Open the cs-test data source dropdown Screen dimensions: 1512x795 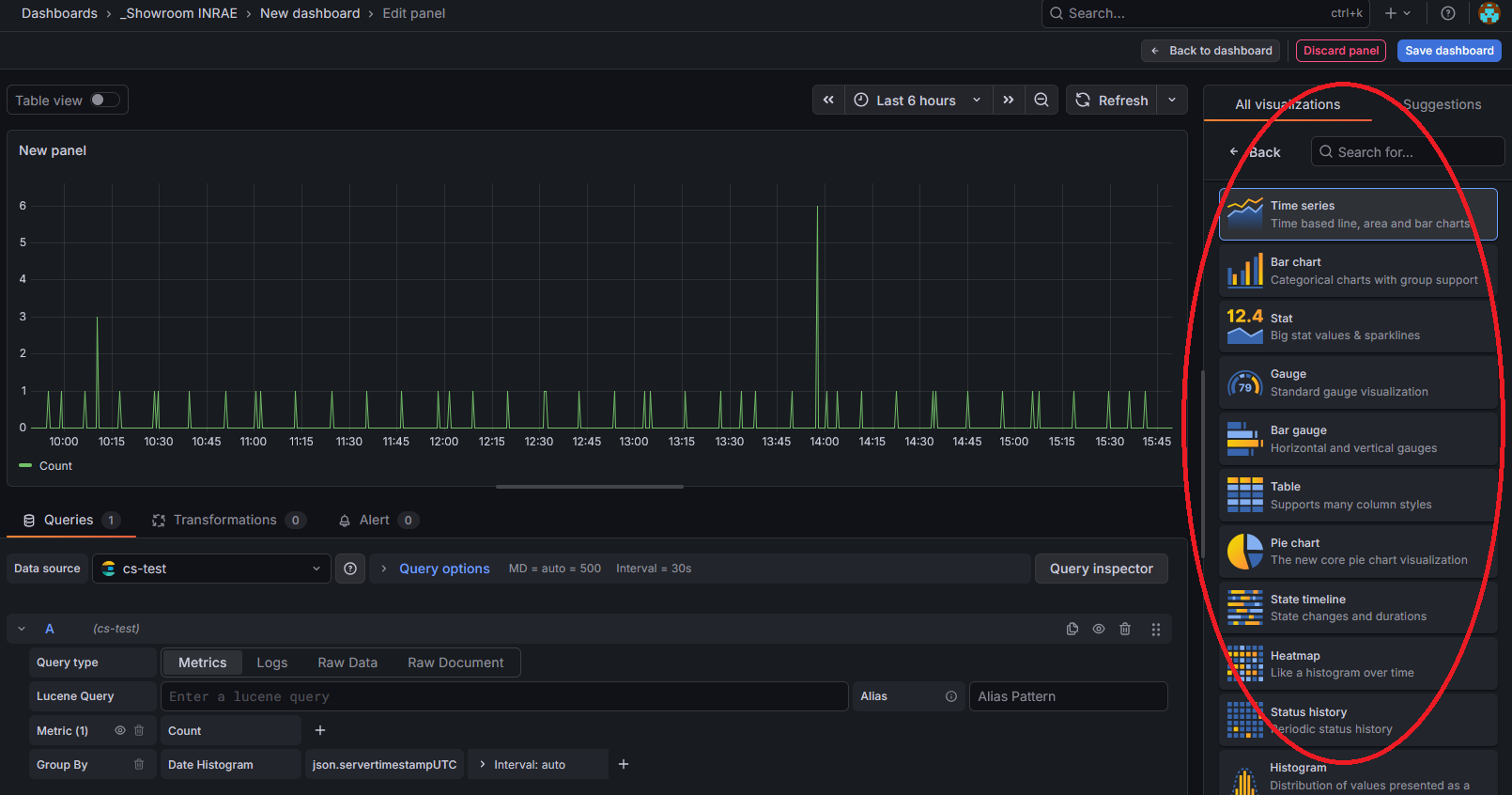click(211, 569)
